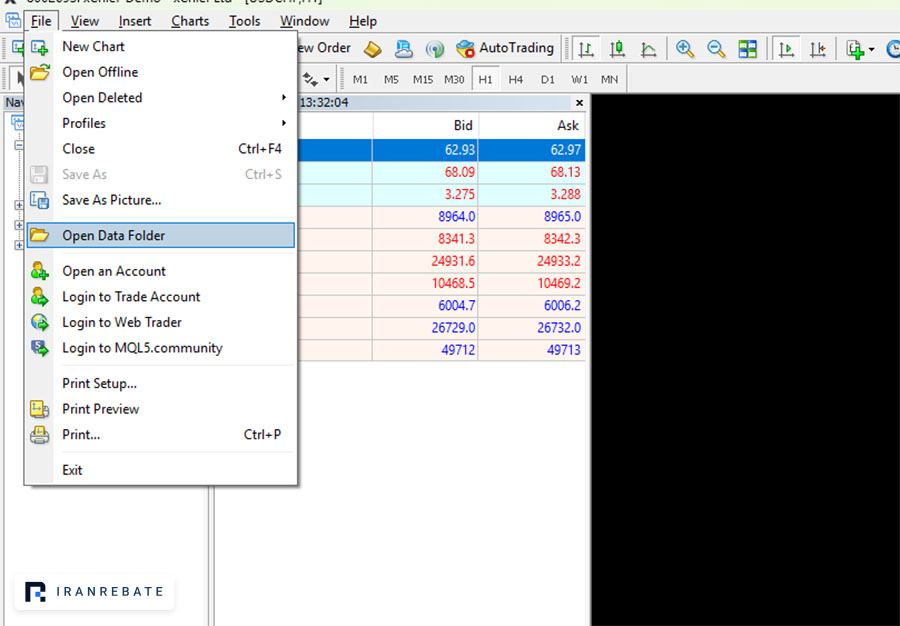
Task: Select Open Offline menu entry
Action: click(x=161, y=72)
